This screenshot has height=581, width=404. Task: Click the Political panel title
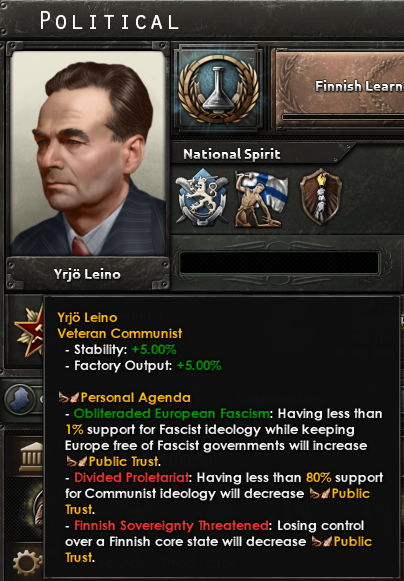(110, 21)
